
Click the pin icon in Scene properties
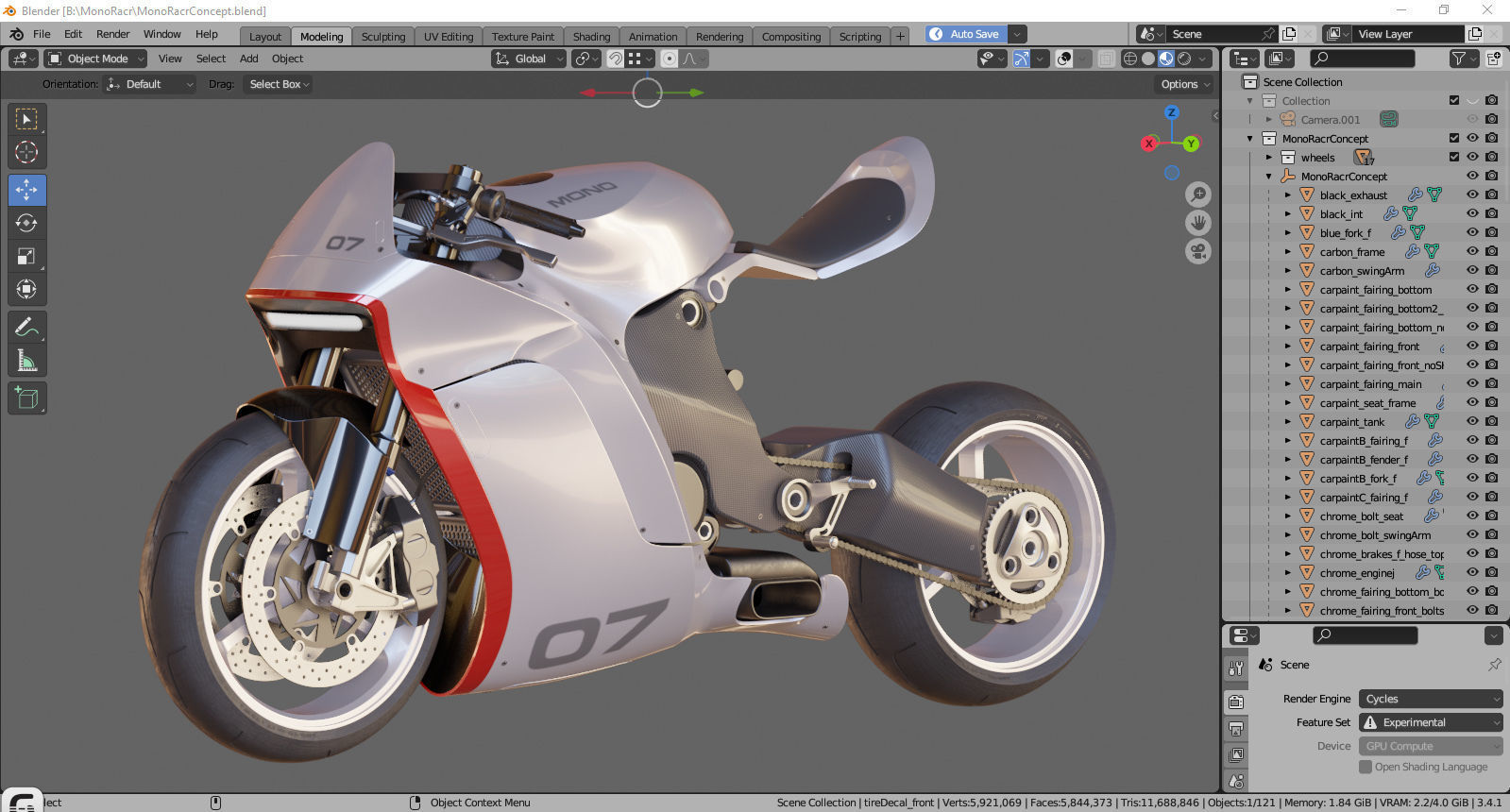(x=1494, y=665)
